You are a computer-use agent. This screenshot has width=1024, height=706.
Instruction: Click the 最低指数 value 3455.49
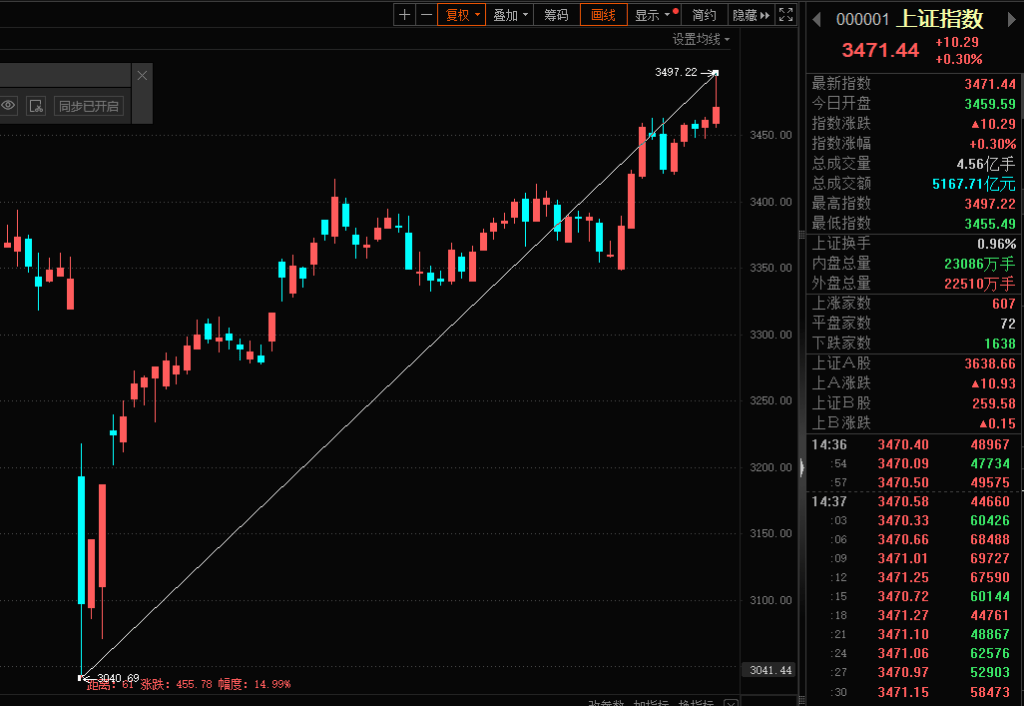pyautogui.click(x=990, y=224)
